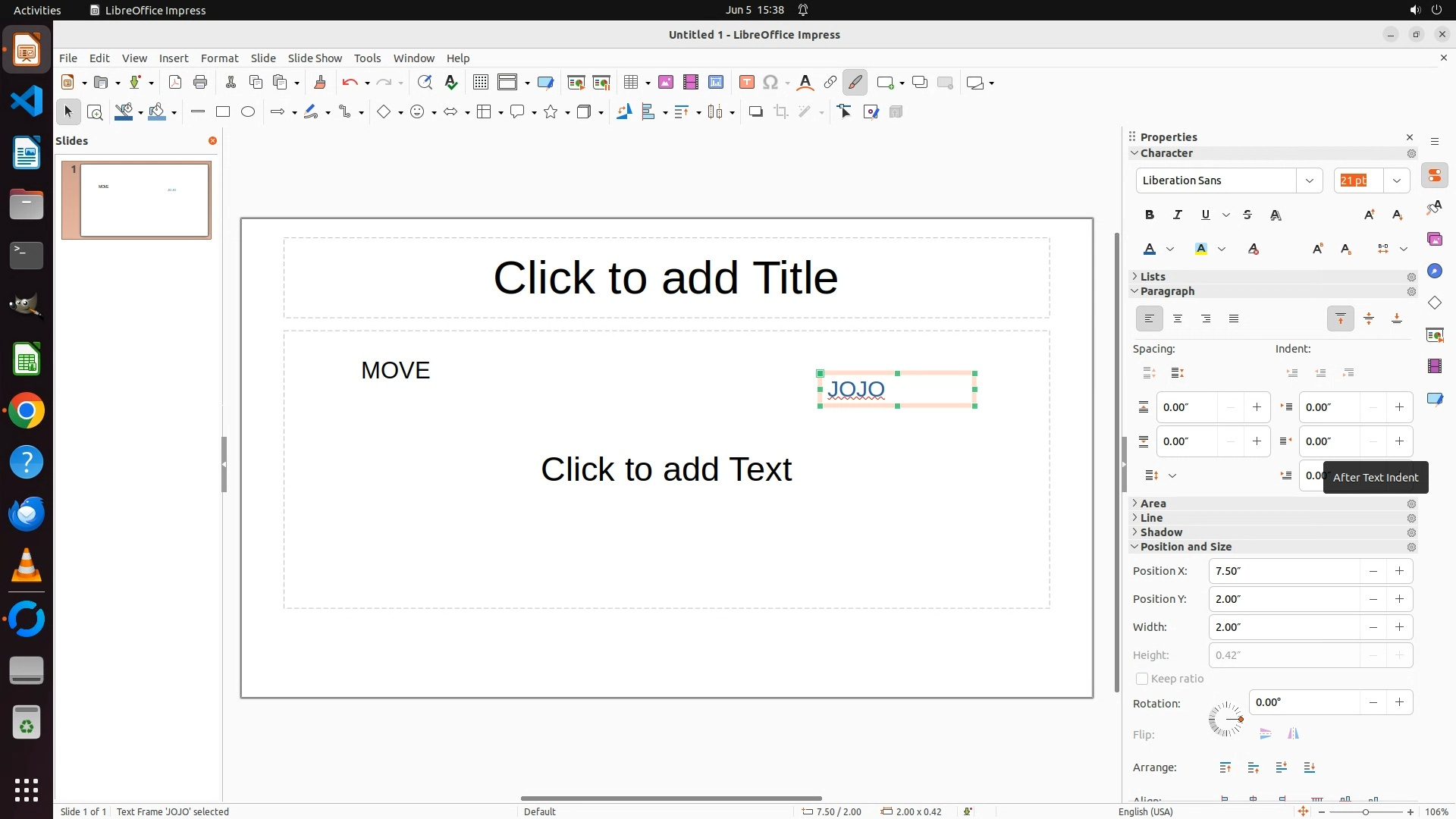Click the Insert Text Box icon
This screenshot has height=819, width=1456.
[746, 83]
